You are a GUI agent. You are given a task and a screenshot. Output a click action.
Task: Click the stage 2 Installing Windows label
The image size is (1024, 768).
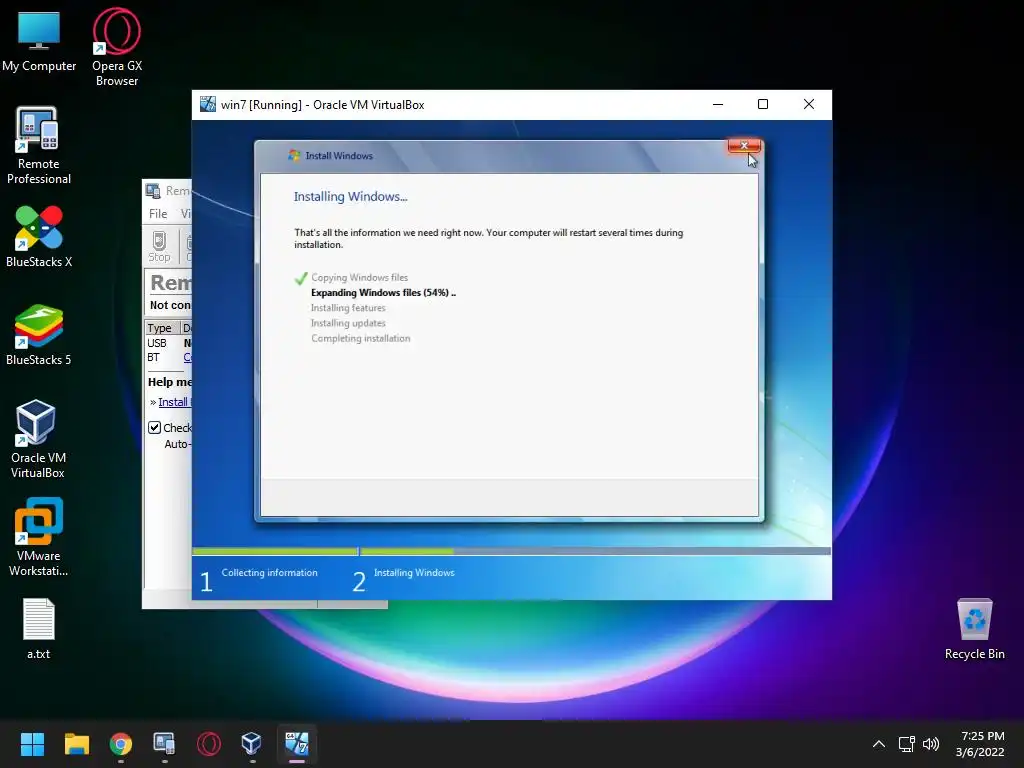pos(414,573)
